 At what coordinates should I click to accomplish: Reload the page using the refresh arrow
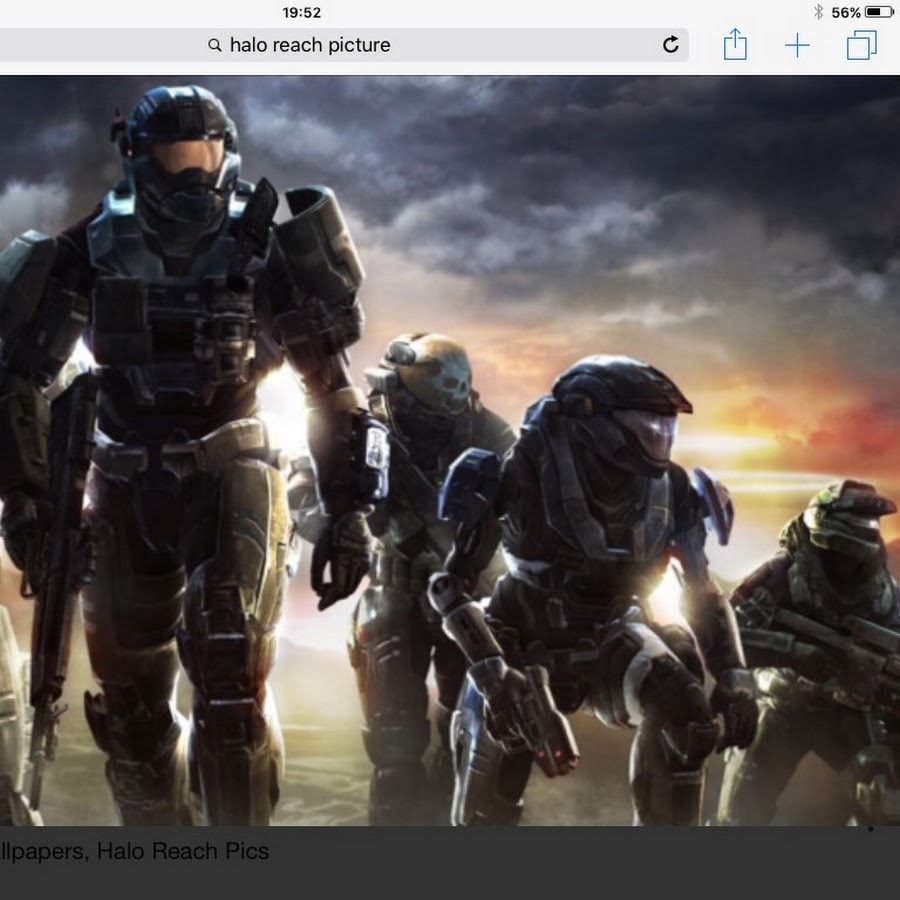click(x=671, y=44)
